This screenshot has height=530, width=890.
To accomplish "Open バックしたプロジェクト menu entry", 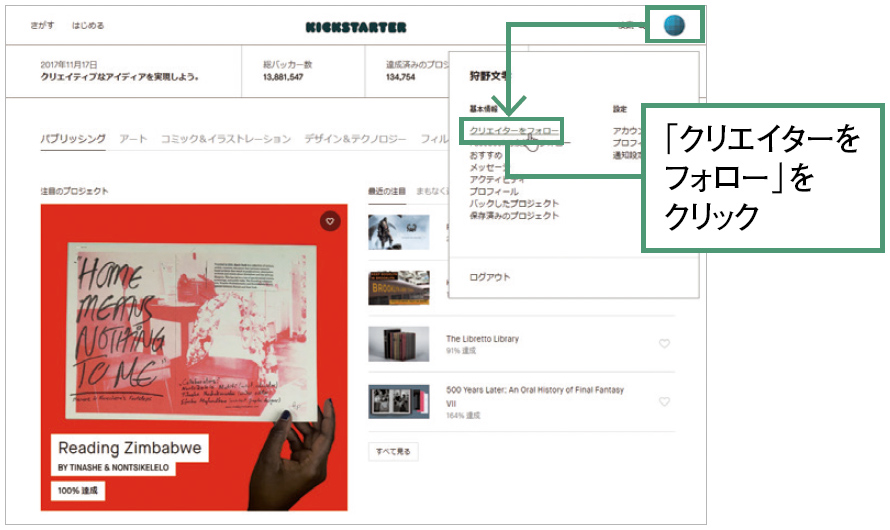I will tap(514, 203).
